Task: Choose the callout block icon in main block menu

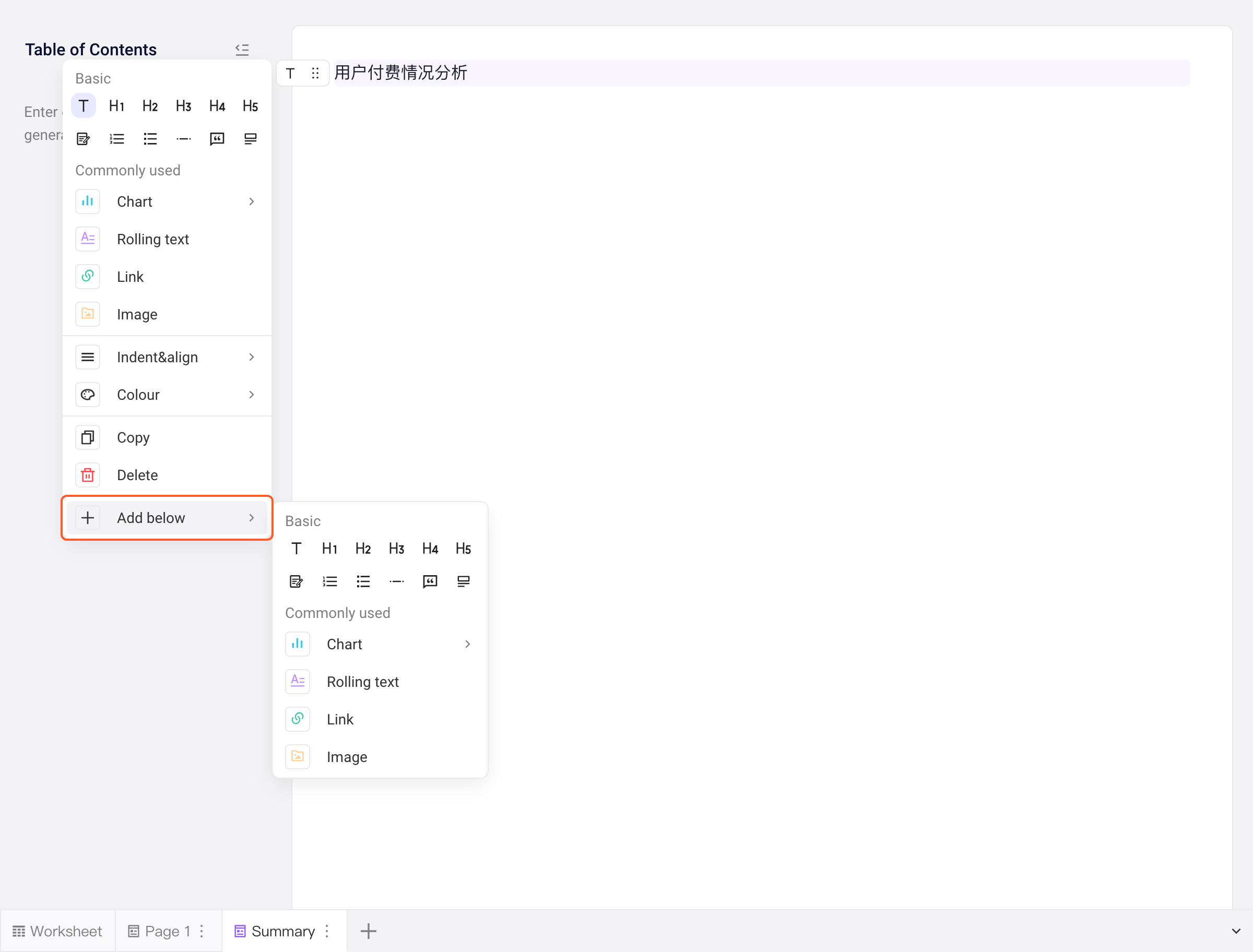Action: click(251, 139)
